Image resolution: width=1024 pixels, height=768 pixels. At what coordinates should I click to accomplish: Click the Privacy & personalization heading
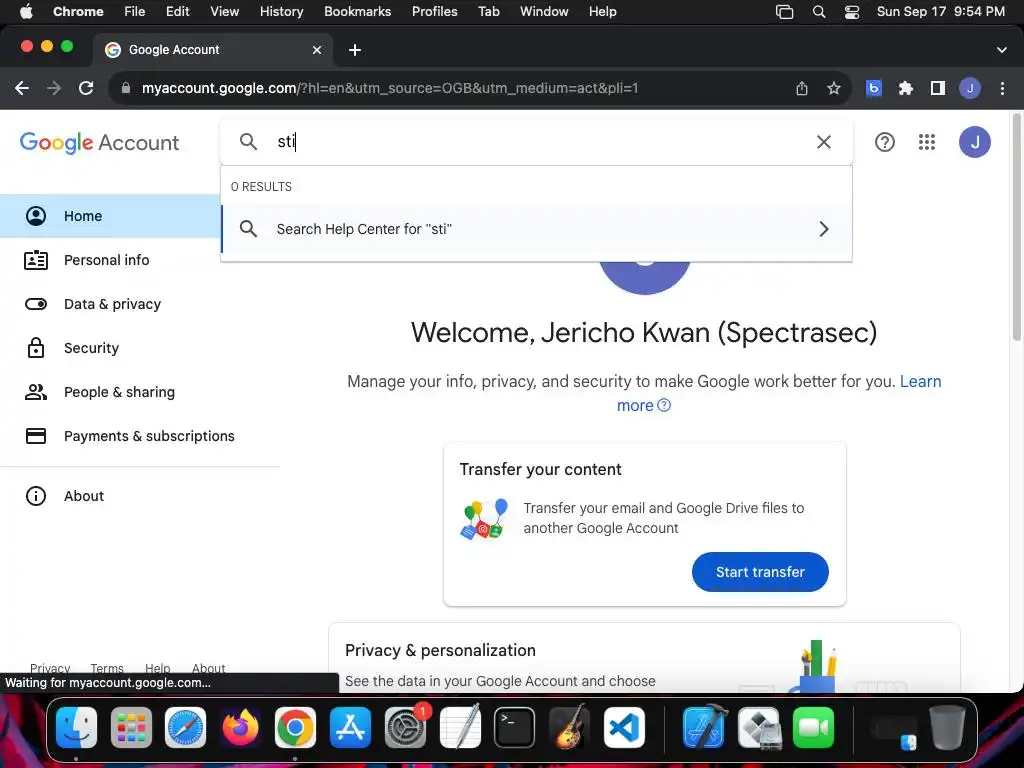point(440,650)
